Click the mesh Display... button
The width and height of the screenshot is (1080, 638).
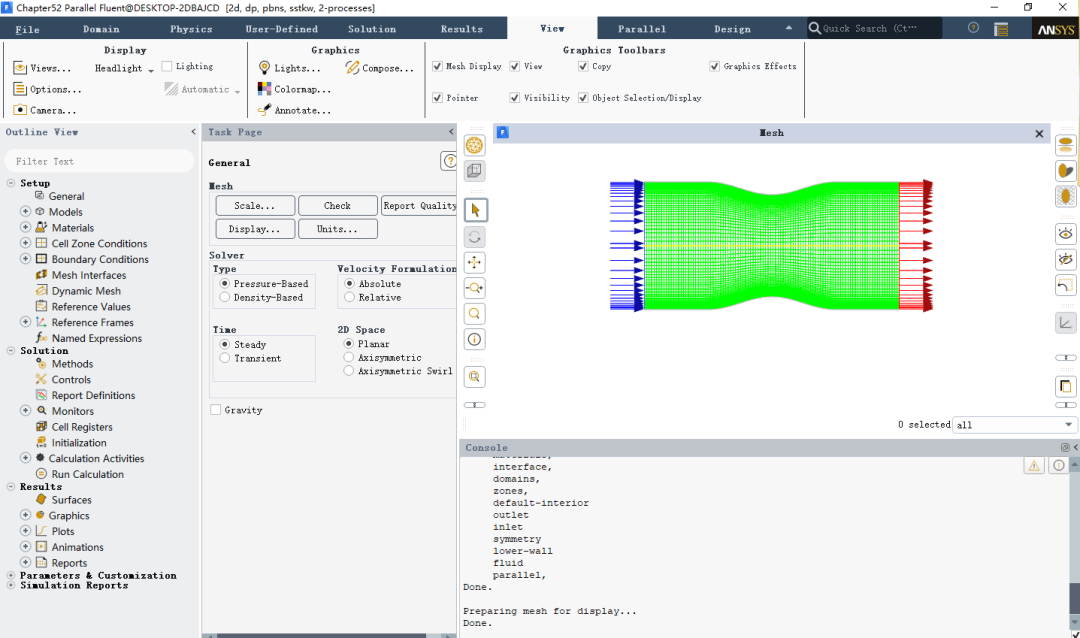255,229
